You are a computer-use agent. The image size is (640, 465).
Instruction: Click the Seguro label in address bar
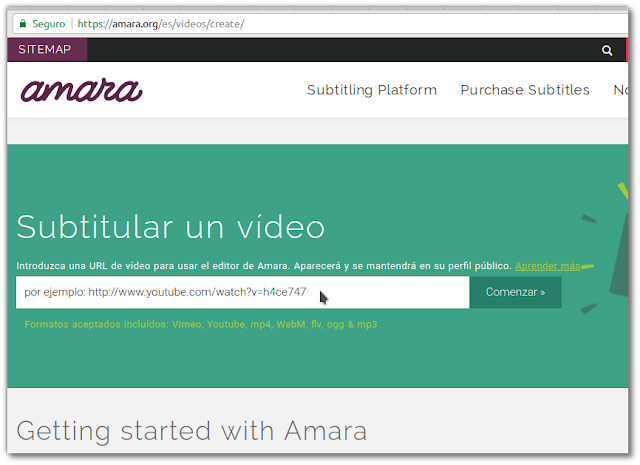coord(49,24)
